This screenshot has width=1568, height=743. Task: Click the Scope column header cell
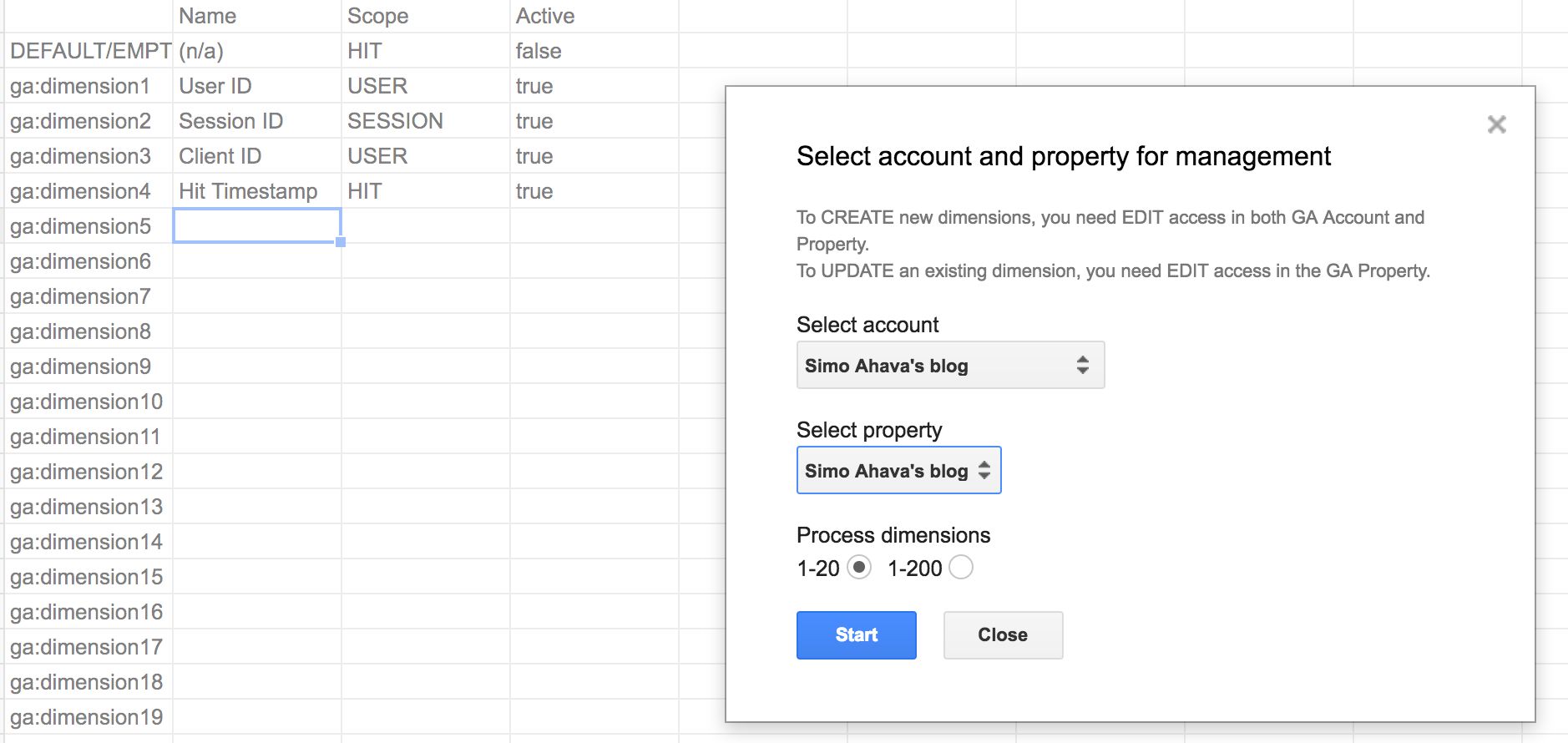click(x=425, y=16)
